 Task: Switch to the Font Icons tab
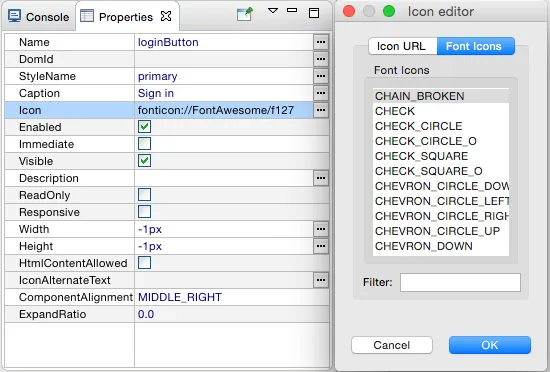tap(476, 46)
